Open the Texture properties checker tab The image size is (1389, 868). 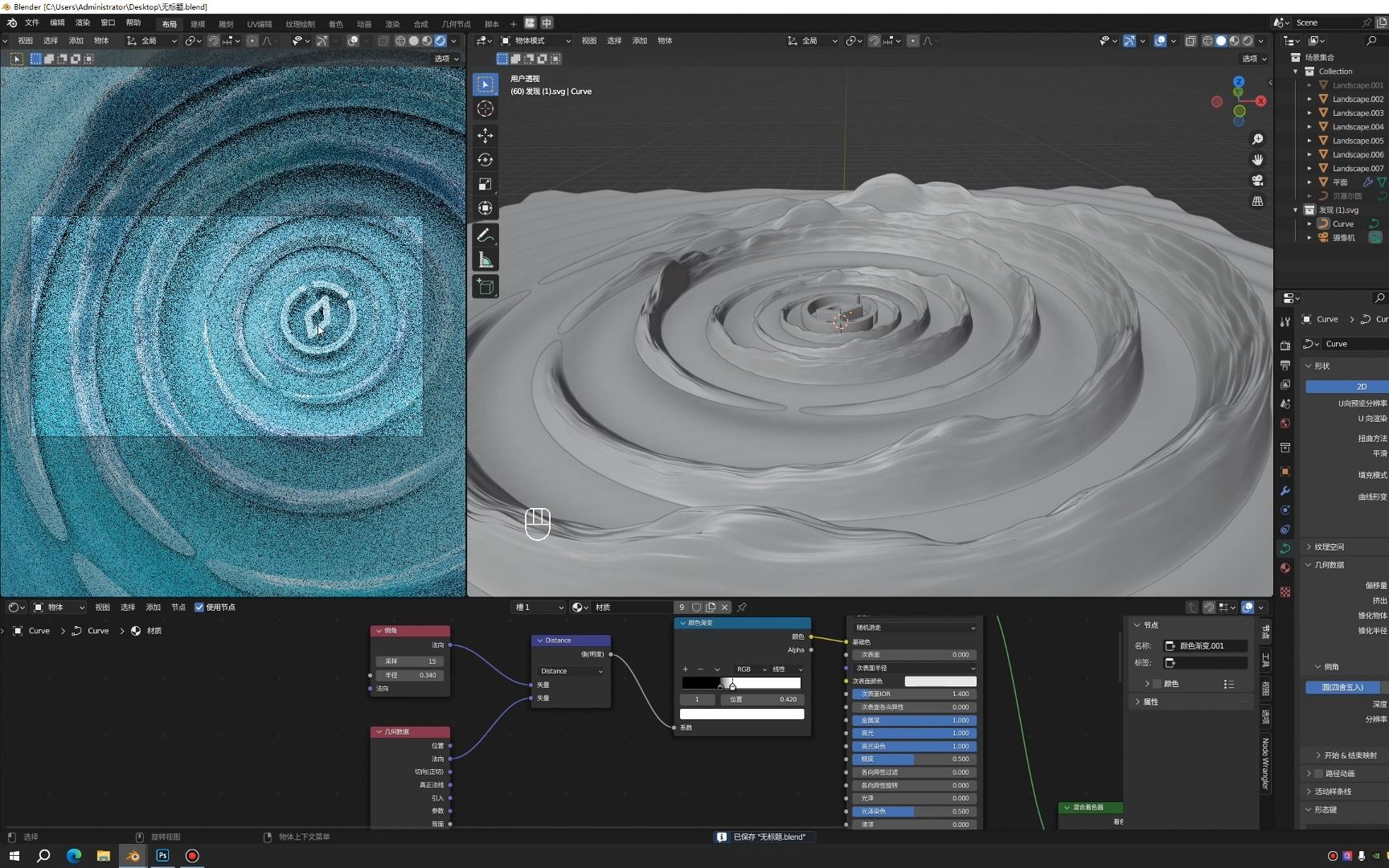coord(1285,592)
